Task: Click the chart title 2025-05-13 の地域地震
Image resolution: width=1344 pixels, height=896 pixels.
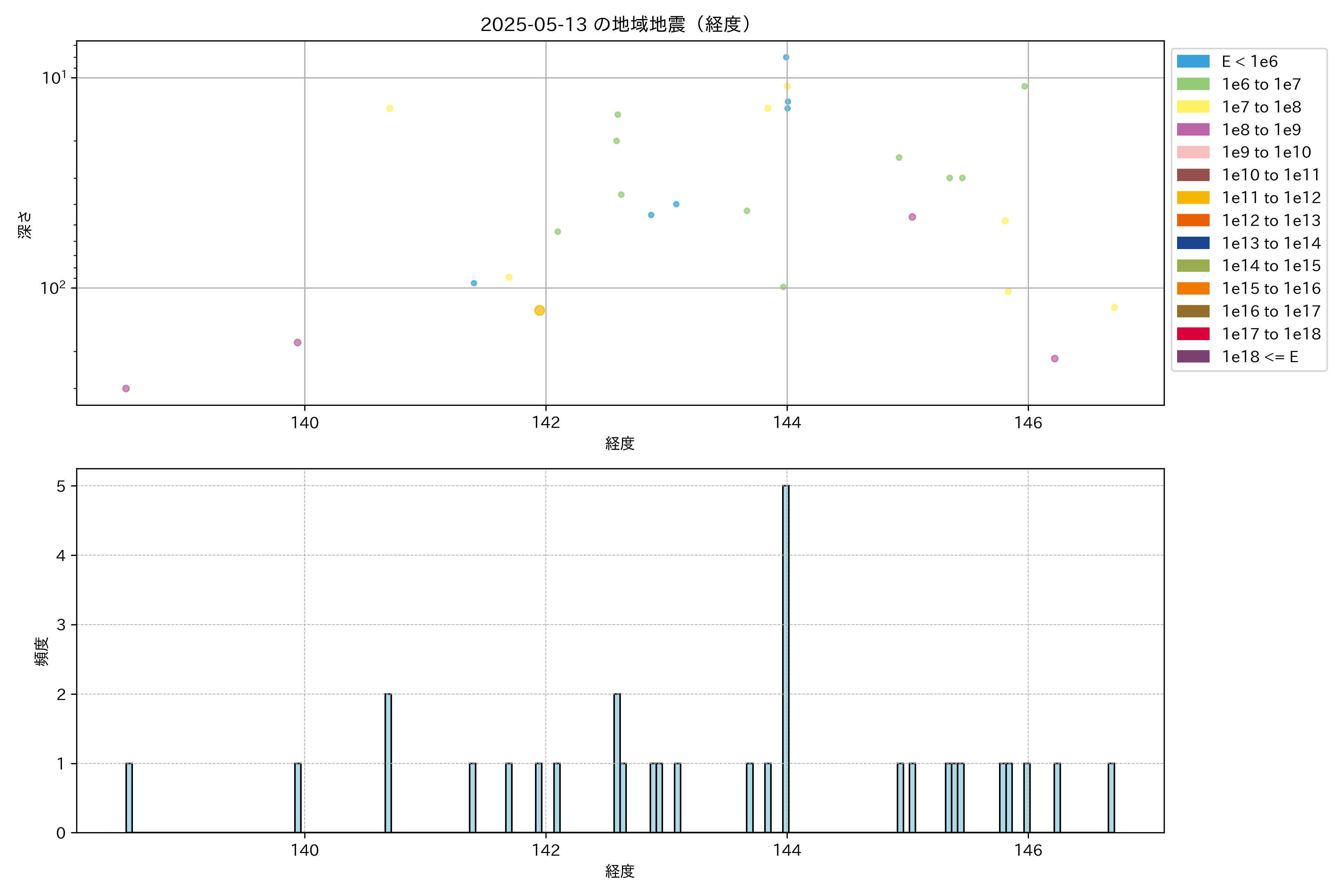Action: (616, 25)
